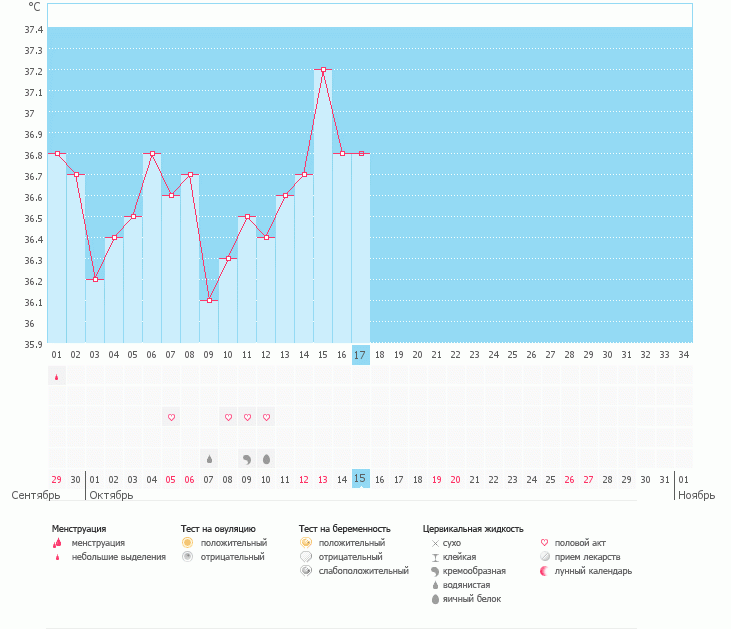Click the sticky cervical fluid legend icon

click(x=435, y=557)
